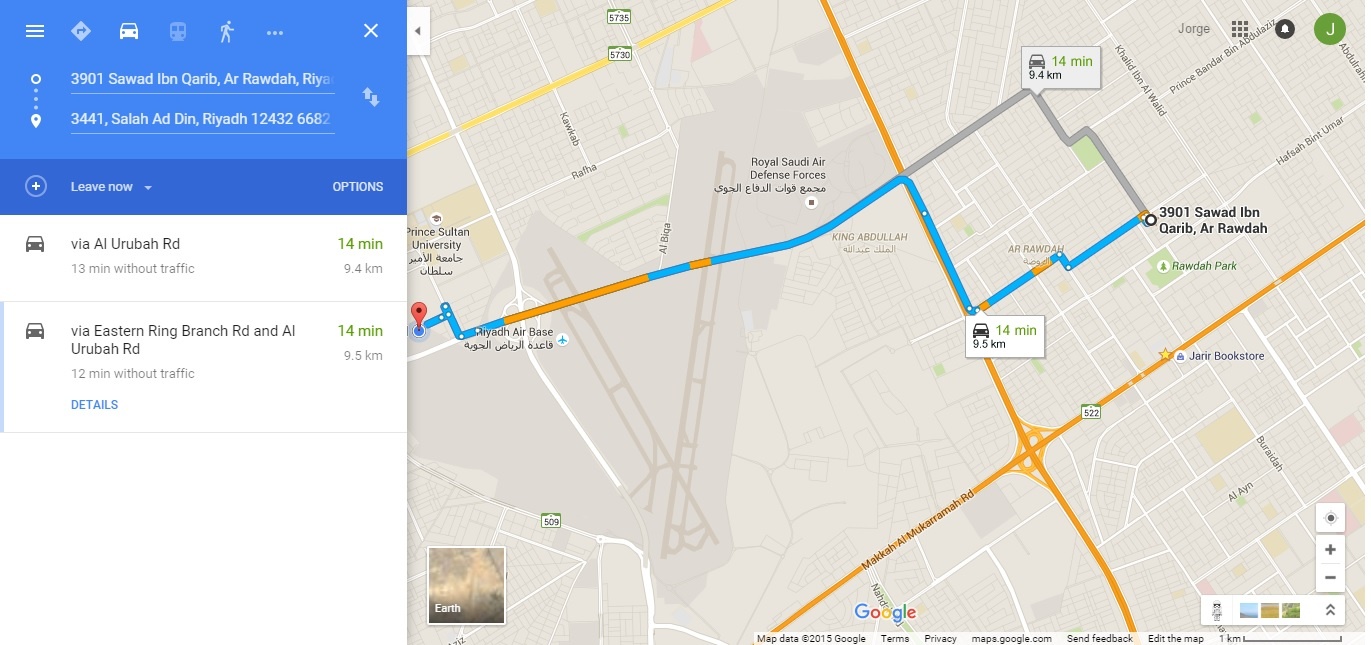Open Street View pegman control
Screen dimensions: 1371x645
[x=1217, y=610]
